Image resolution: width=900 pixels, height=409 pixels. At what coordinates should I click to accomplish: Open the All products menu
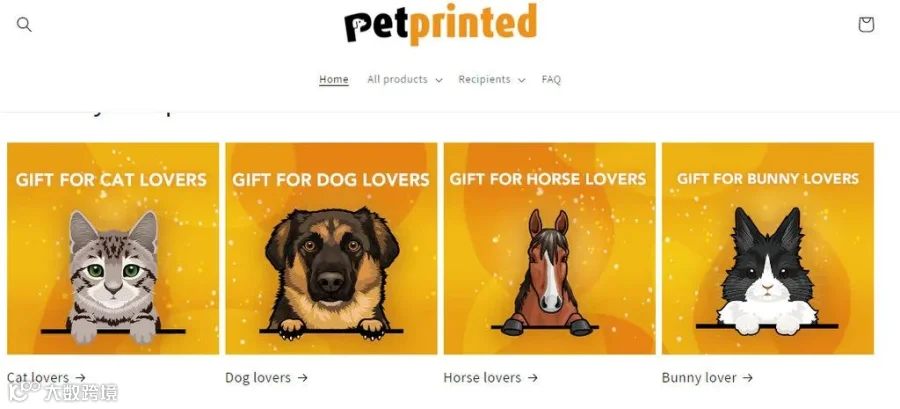pos(397,79)
